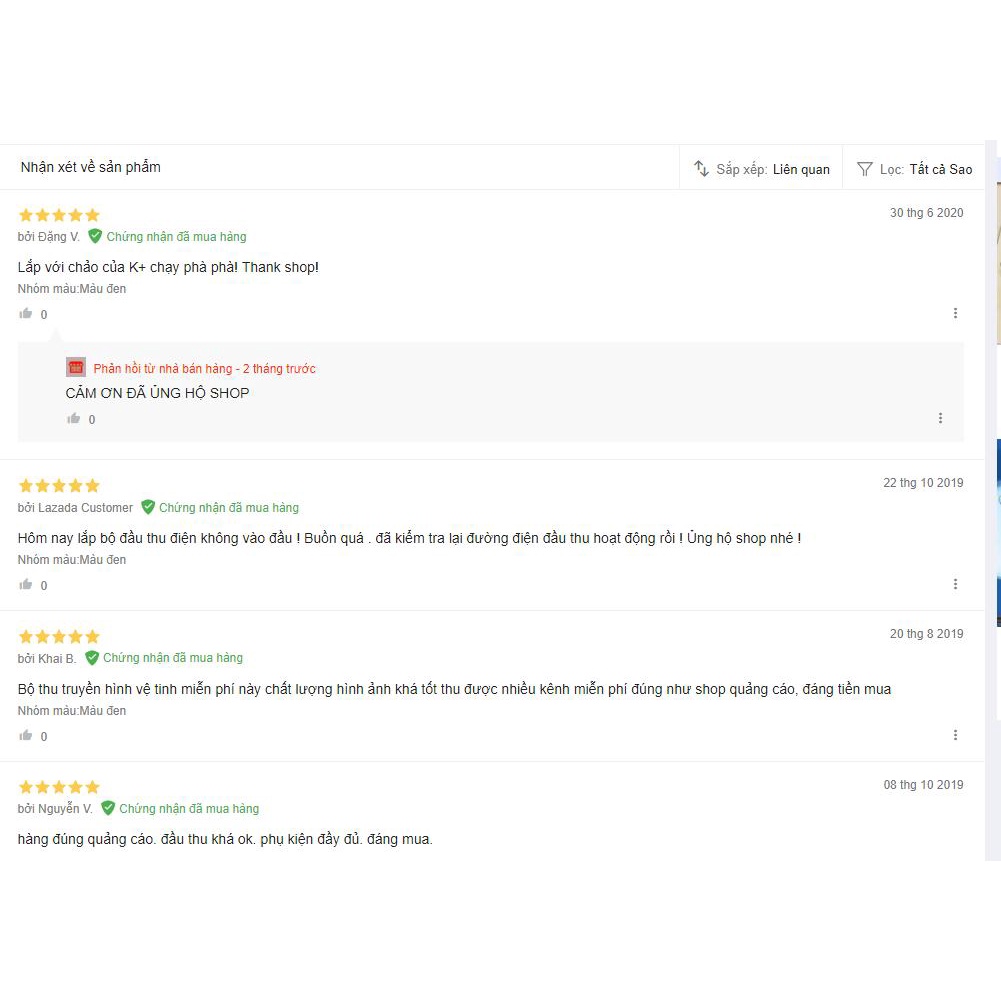Click five-star rating of Nguyễn V. review
The height and width of the screenshot is (1001, 1001).
click(x=59, y=787)
